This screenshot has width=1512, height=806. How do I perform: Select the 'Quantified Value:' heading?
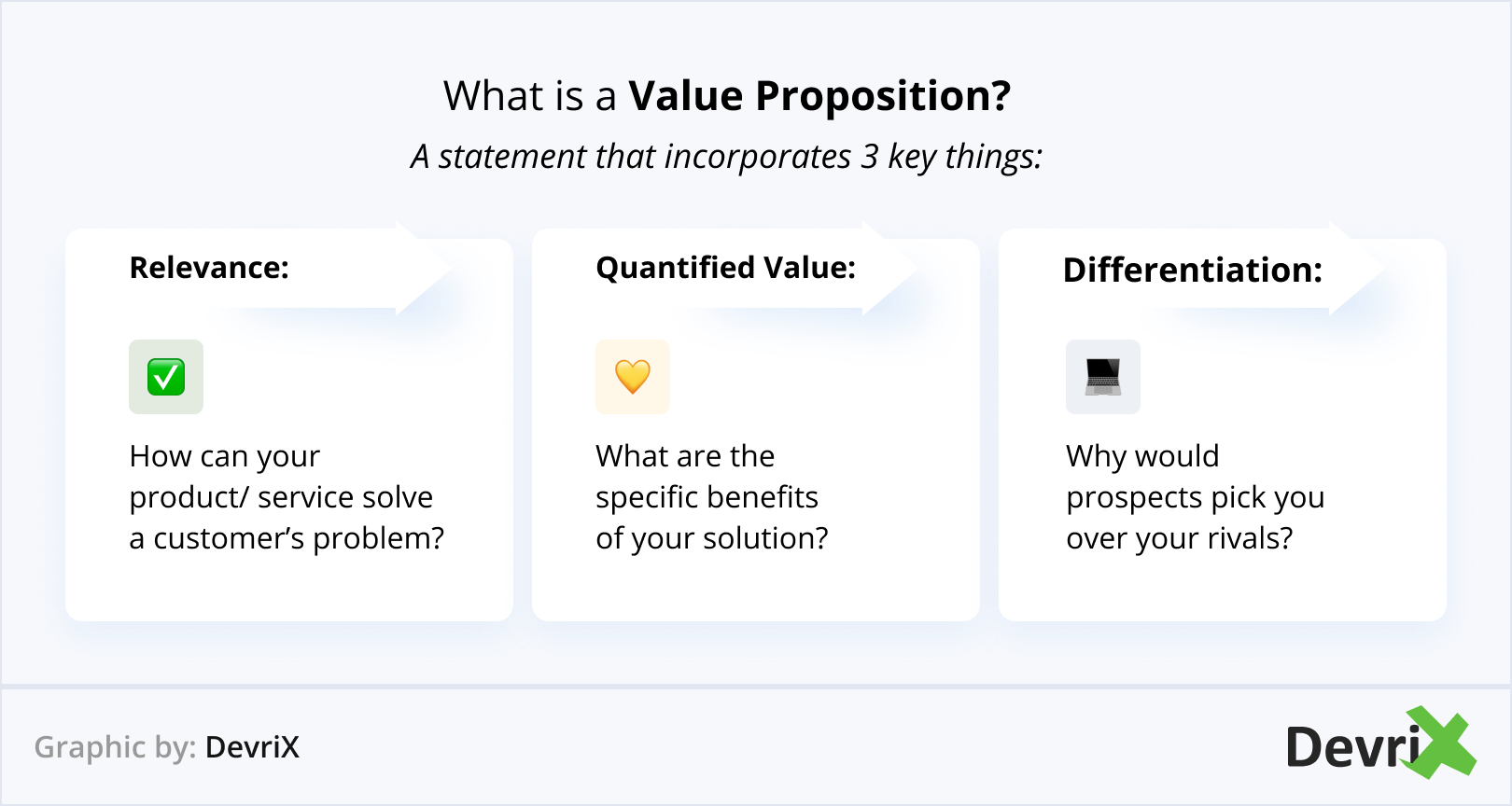click(x=725, y=268)
